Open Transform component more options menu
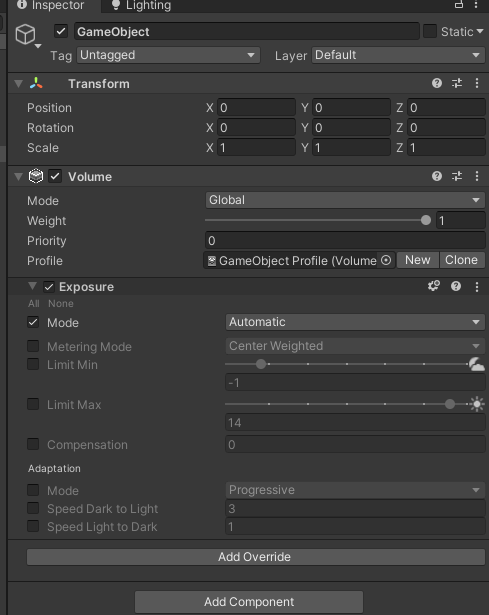489x615 pixels. (477, 83)
